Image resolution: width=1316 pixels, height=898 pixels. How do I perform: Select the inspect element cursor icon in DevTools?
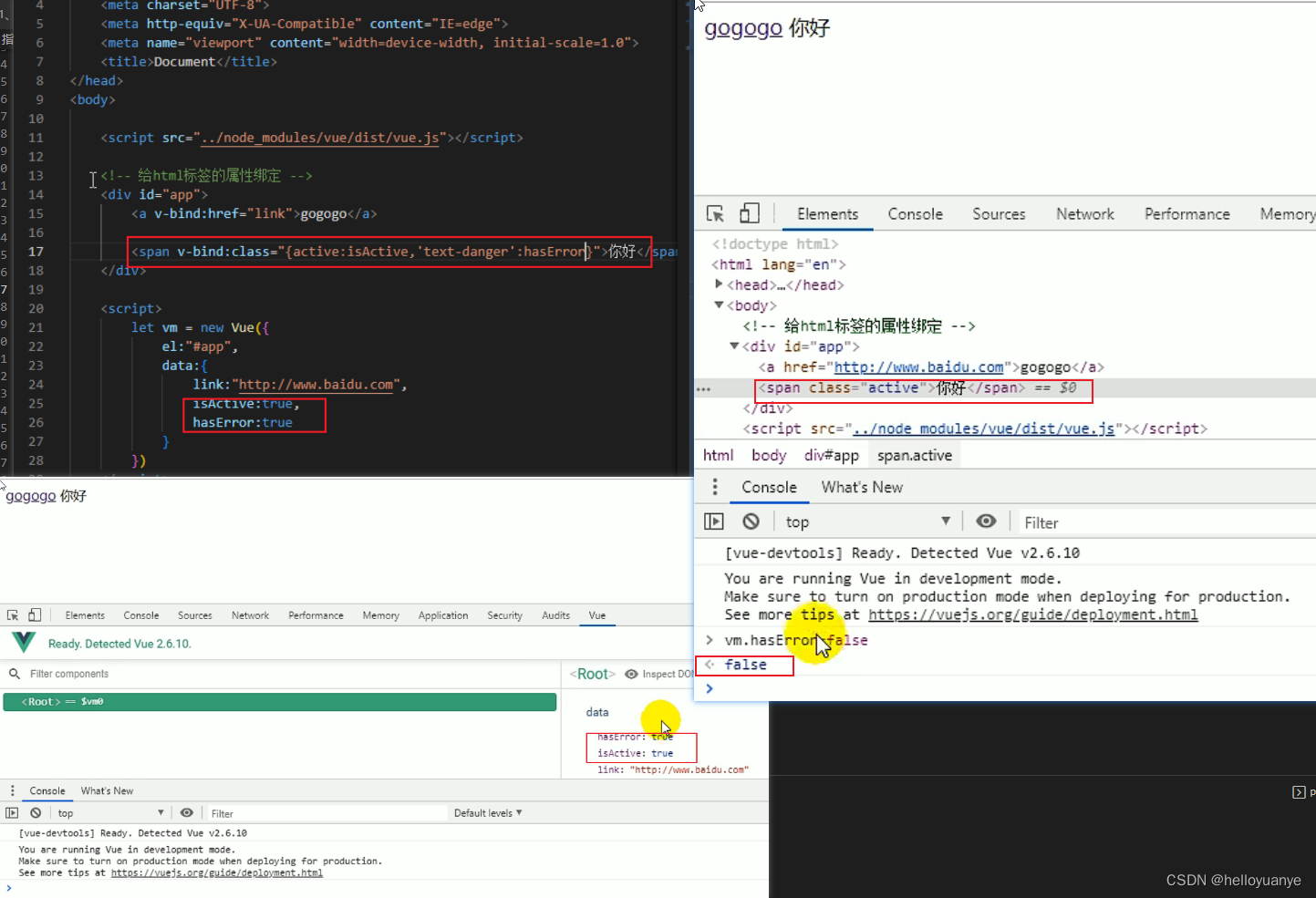[x=715, y=212]
